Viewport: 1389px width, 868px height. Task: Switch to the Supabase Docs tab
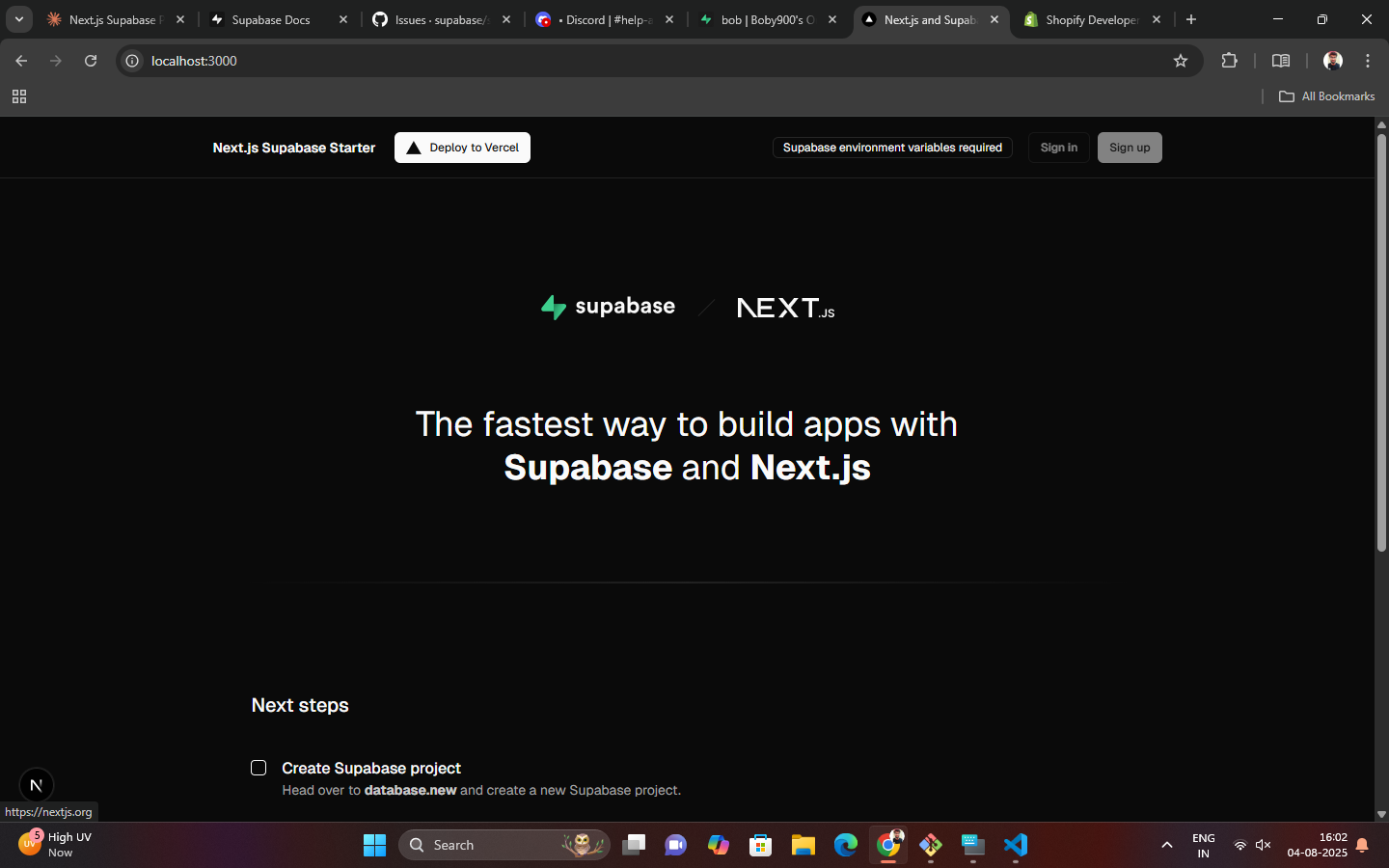pyautogui.click(x=278, y=19)
